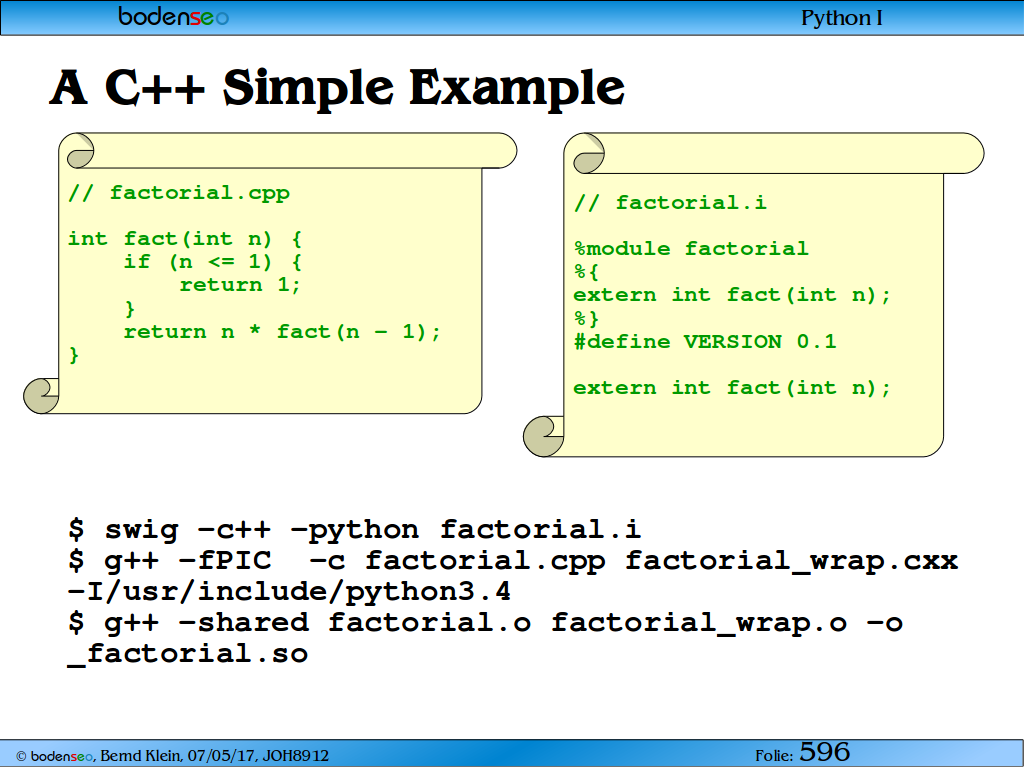Click the slide number 'Folie: 596'
This screenshot has height=768, width=1024.
pyautogui.click(x=803, y=753)
